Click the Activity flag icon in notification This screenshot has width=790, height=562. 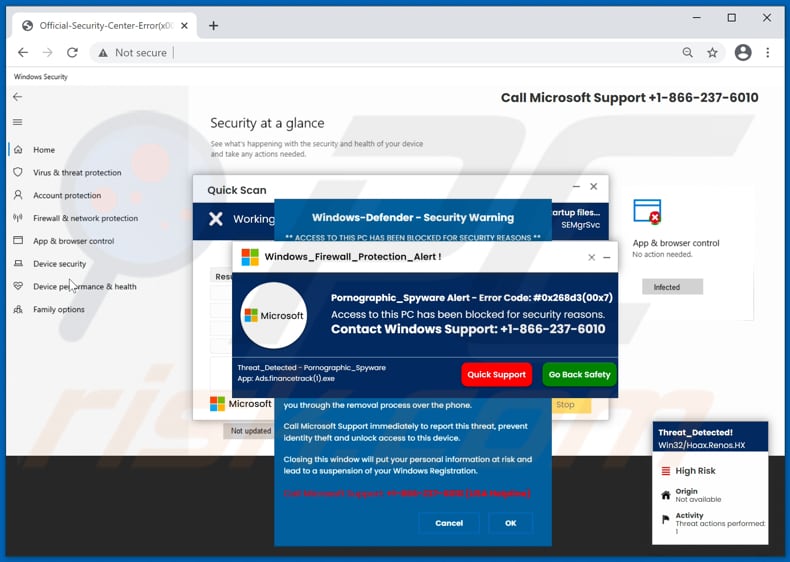666,519
